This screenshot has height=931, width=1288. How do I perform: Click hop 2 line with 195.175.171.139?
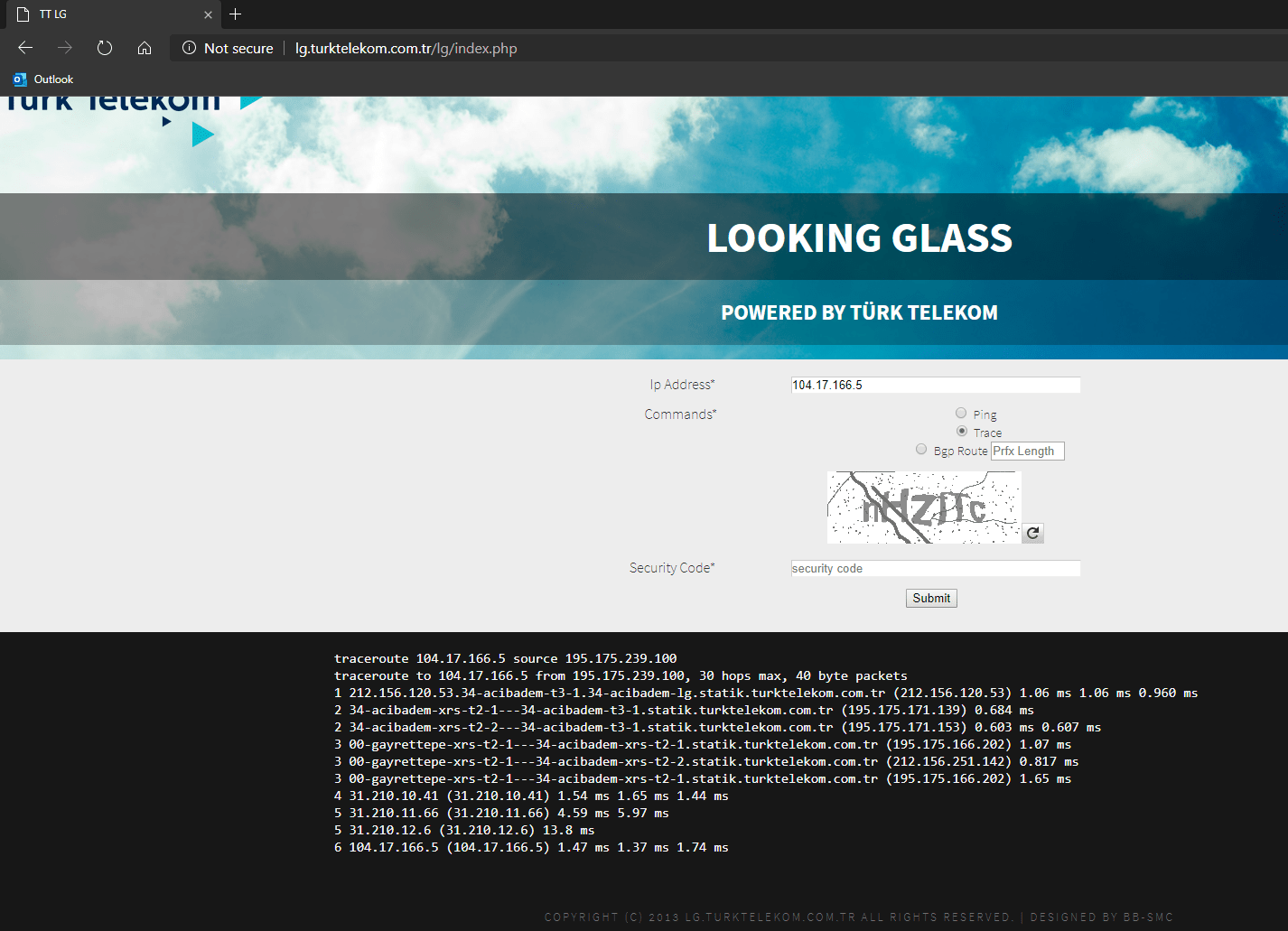684,710
